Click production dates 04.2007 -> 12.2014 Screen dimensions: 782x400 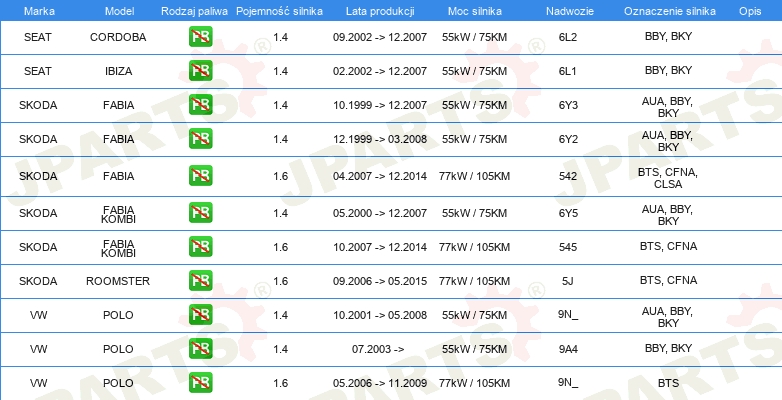coord(380,176)
